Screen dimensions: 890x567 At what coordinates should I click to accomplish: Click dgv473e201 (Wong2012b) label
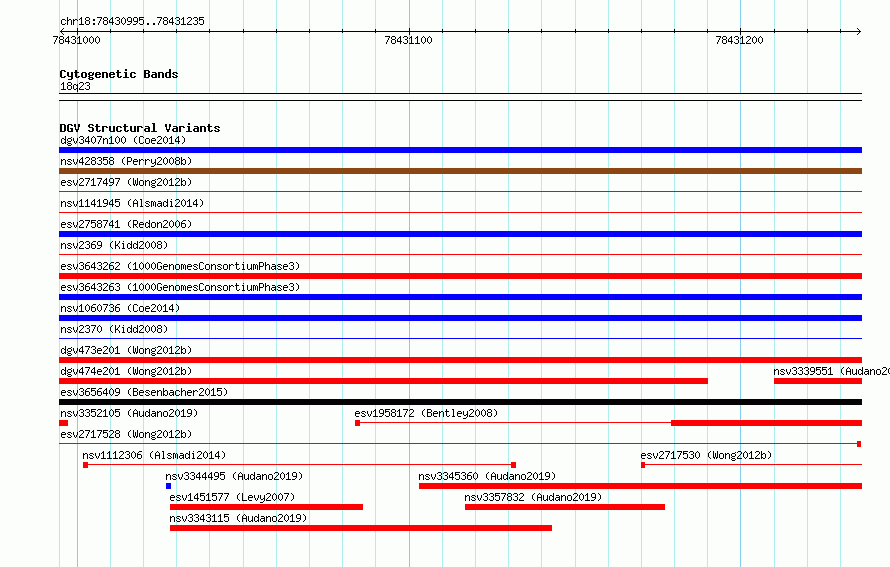click(x=126, y=350)
